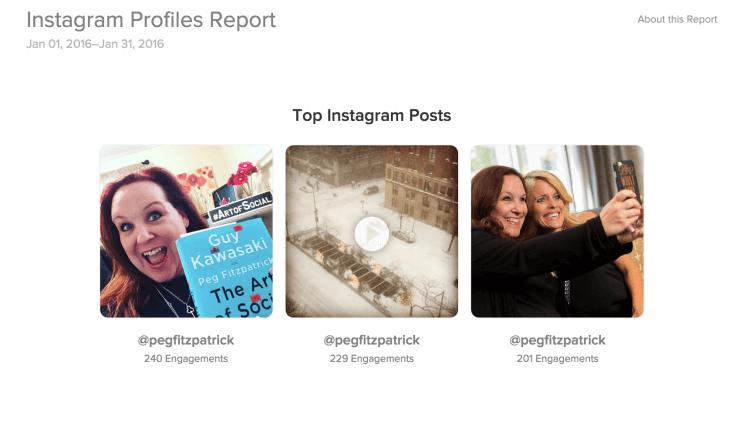Select the 240 Engagements label
This screenshot has width=735, height=435.
point(186,359)
